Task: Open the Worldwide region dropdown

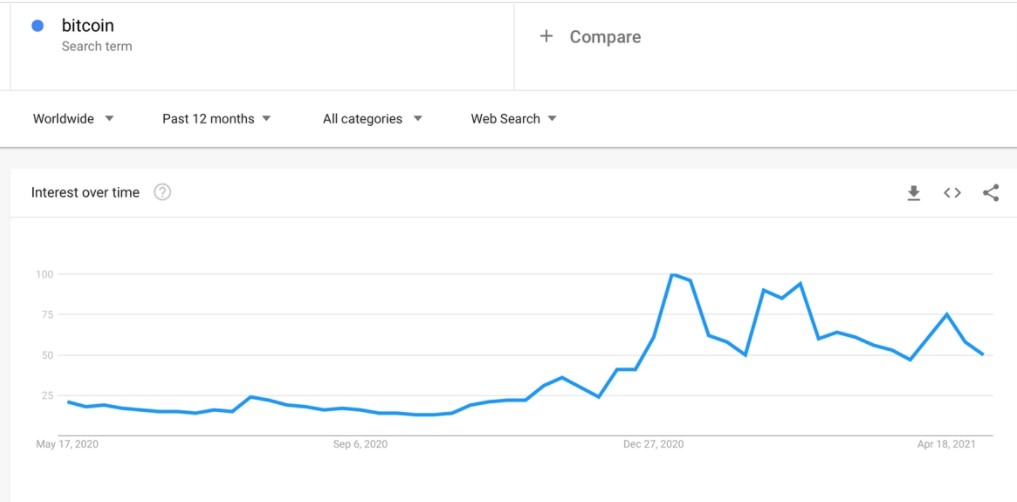Action: pos(73,119)
